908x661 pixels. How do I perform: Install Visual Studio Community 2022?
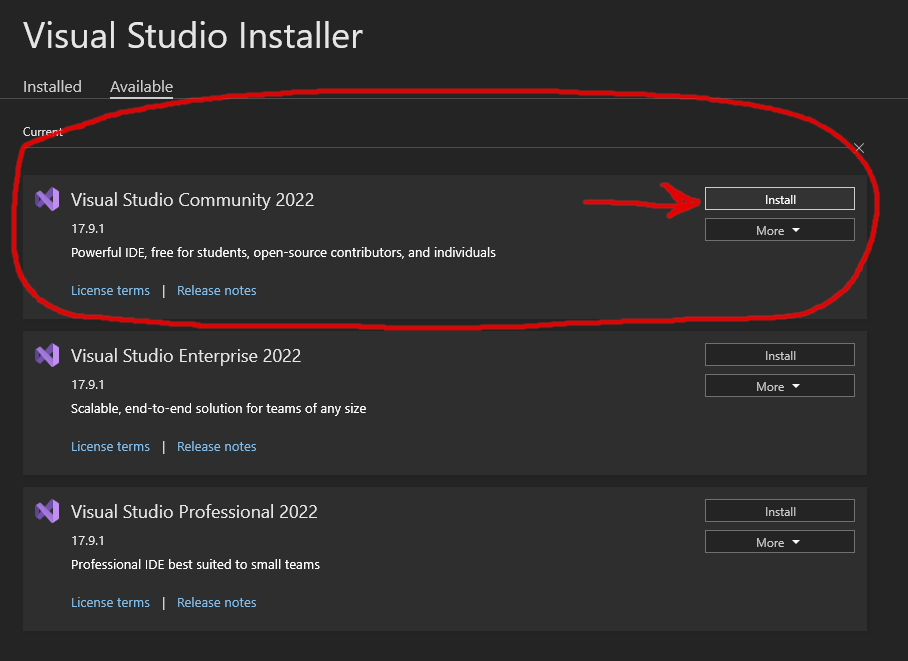[x=779, y=199]
